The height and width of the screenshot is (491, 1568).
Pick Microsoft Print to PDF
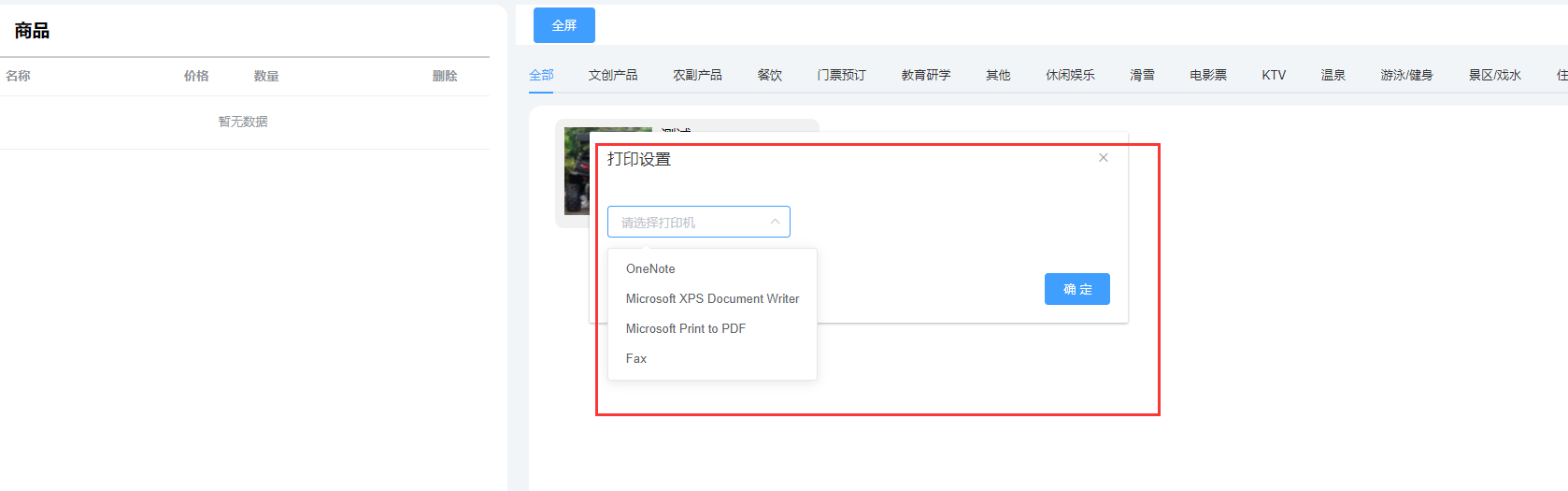click(685, 328)
